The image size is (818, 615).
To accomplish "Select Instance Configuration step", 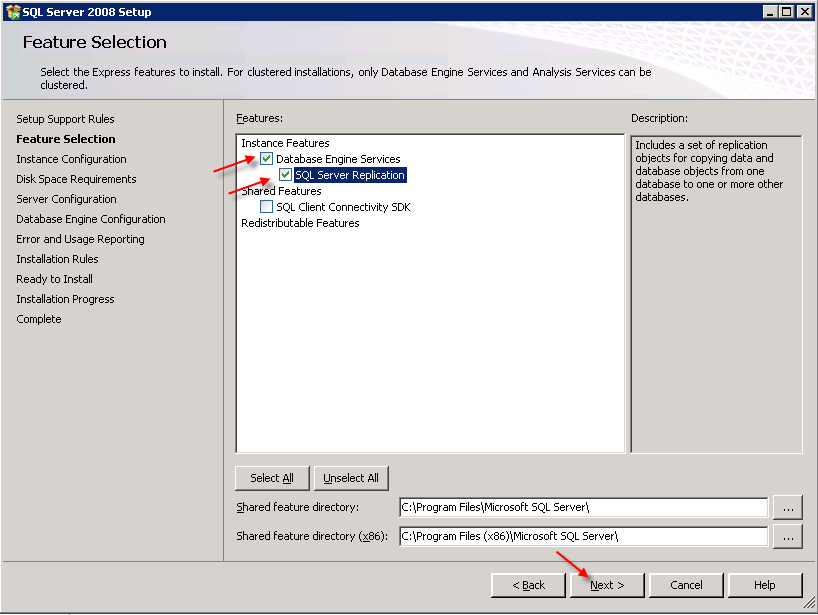I will 71,159.
